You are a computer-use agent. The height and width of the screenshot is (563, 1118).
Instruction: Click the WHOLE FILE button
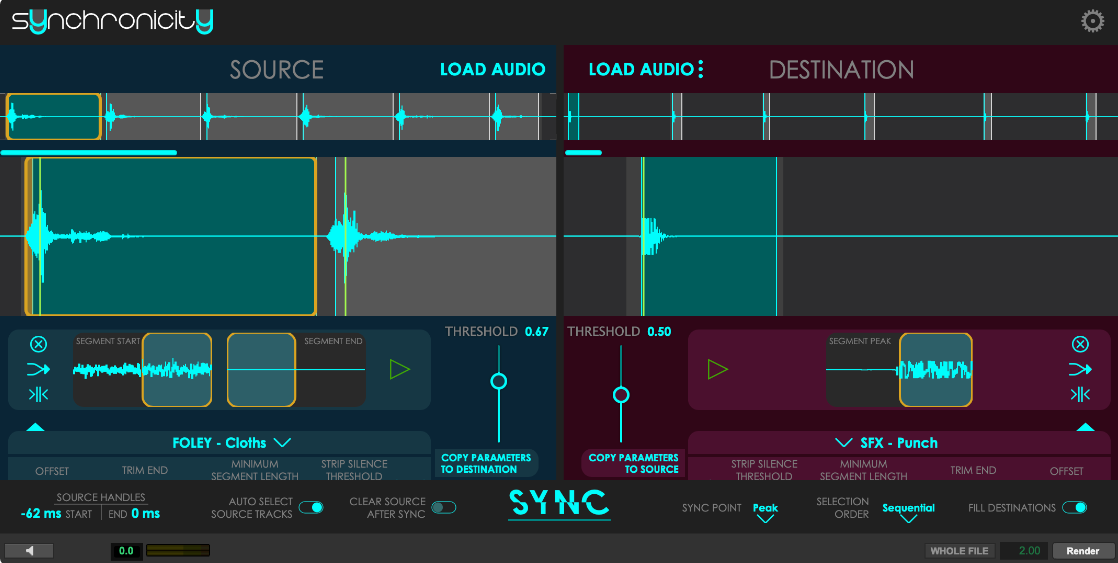pyautogui.click(x=959, y=550)
